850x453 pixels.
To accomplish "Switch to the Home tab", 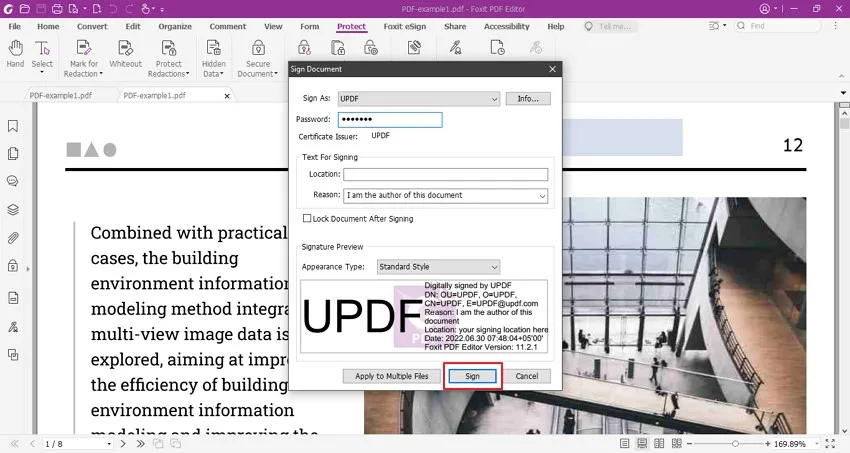I will (48, 26).
